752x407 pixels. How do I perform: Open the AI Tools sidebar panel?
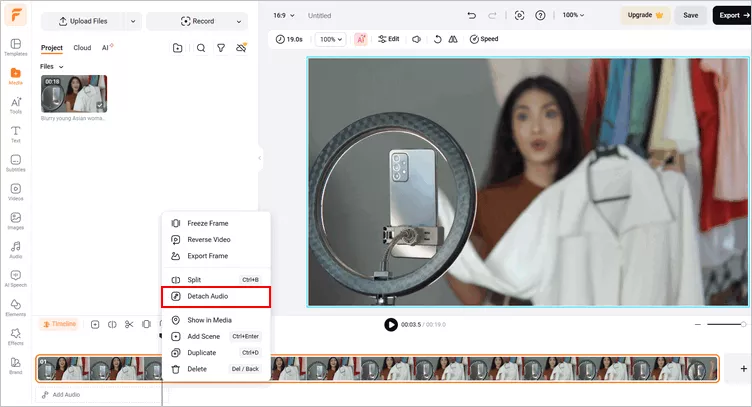[15, 105]
